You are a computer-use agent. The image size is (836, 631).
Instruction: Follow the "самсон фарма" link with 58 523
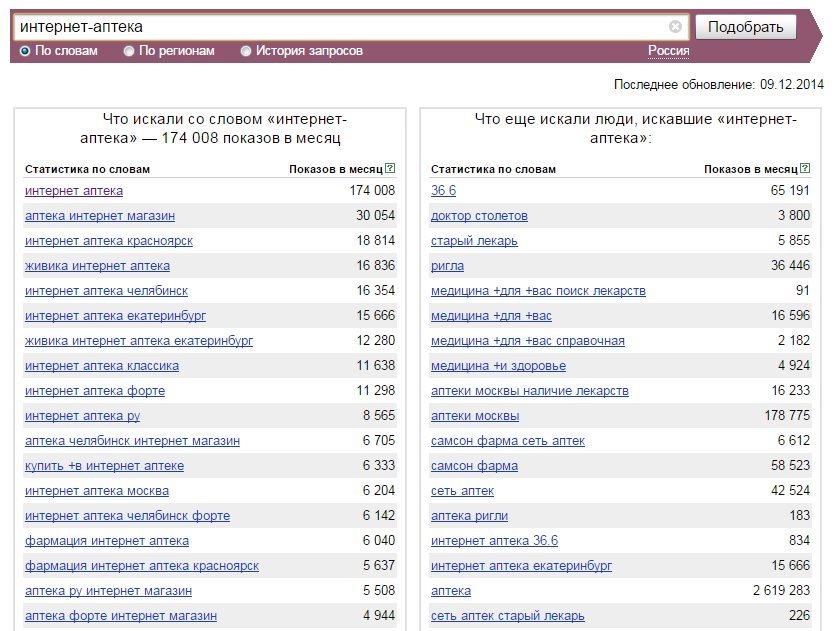475,466
